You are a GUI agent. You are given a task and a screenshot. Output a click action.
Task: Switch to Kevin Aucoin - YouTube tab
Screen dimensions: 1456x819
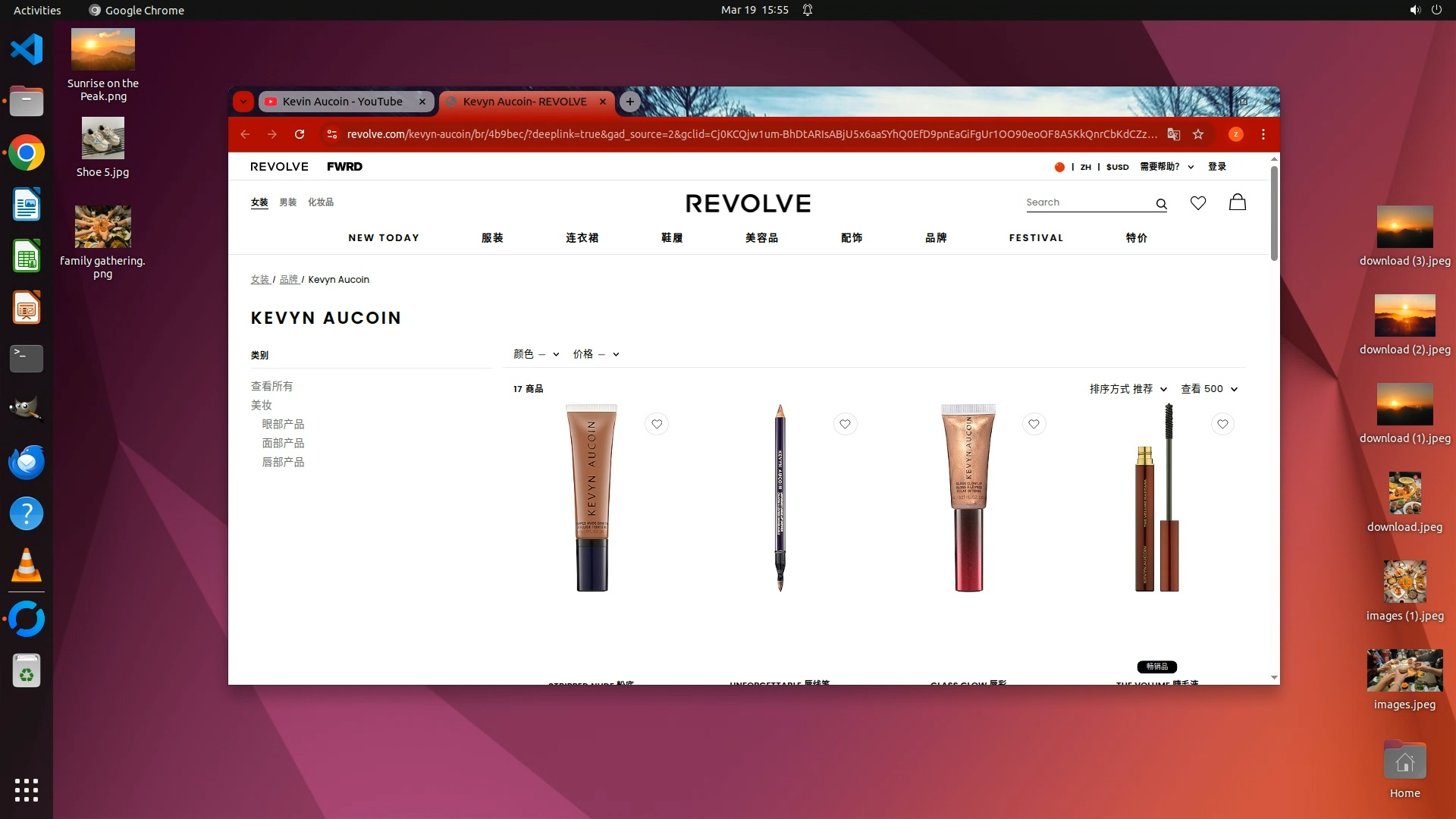343,102
